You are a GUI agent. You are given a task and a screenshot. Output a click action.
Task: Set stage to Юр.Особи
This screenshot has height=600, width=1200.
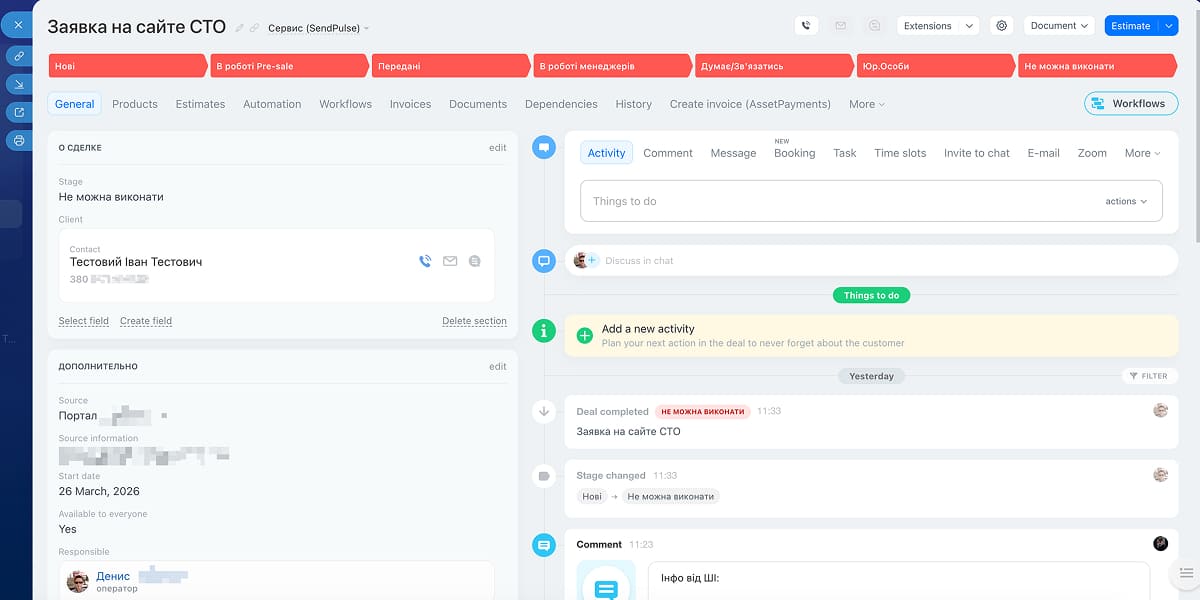click(935, 66)
